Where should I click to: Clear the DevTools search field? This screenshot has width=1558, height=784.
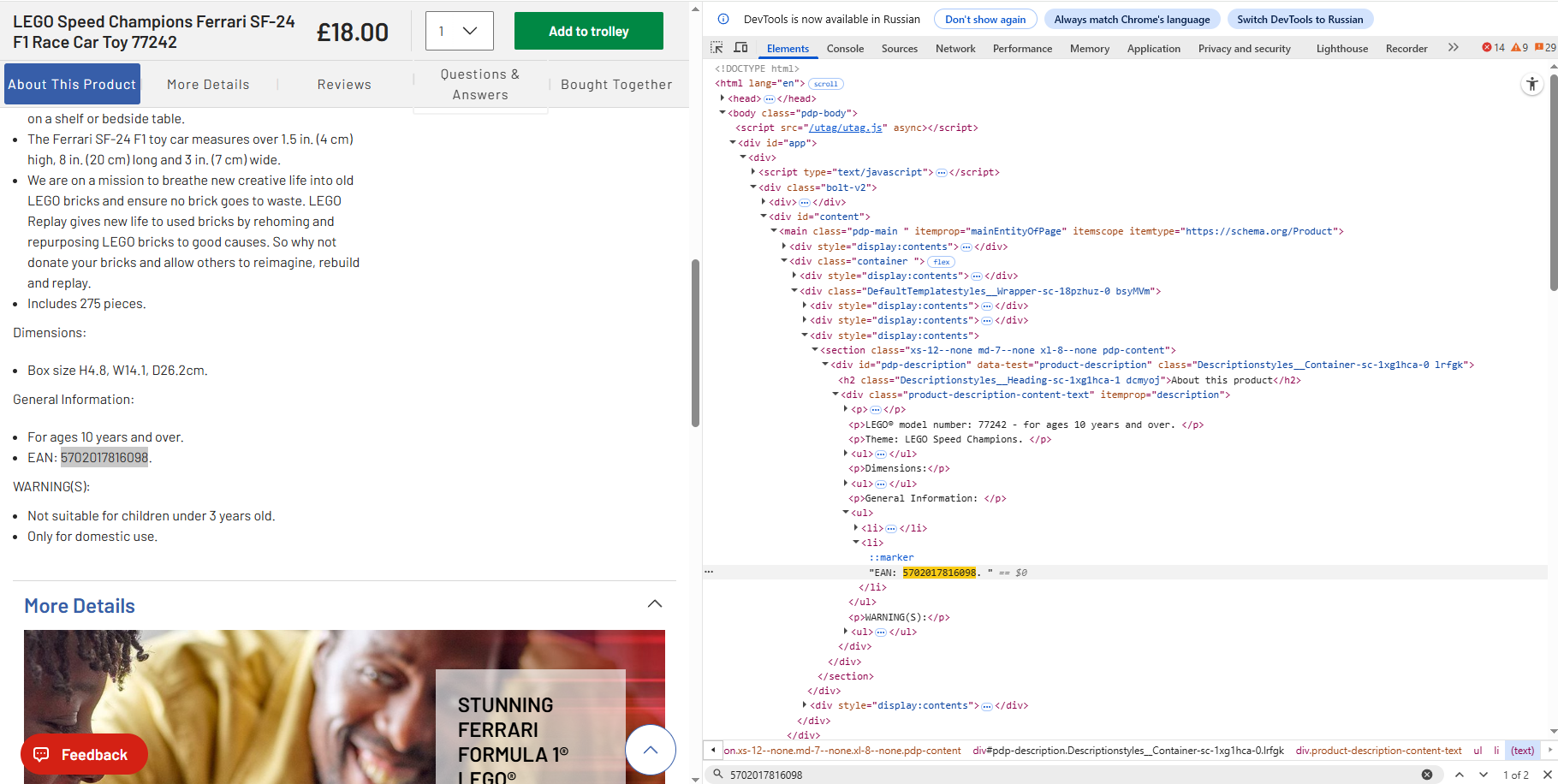click(1427, 775)
